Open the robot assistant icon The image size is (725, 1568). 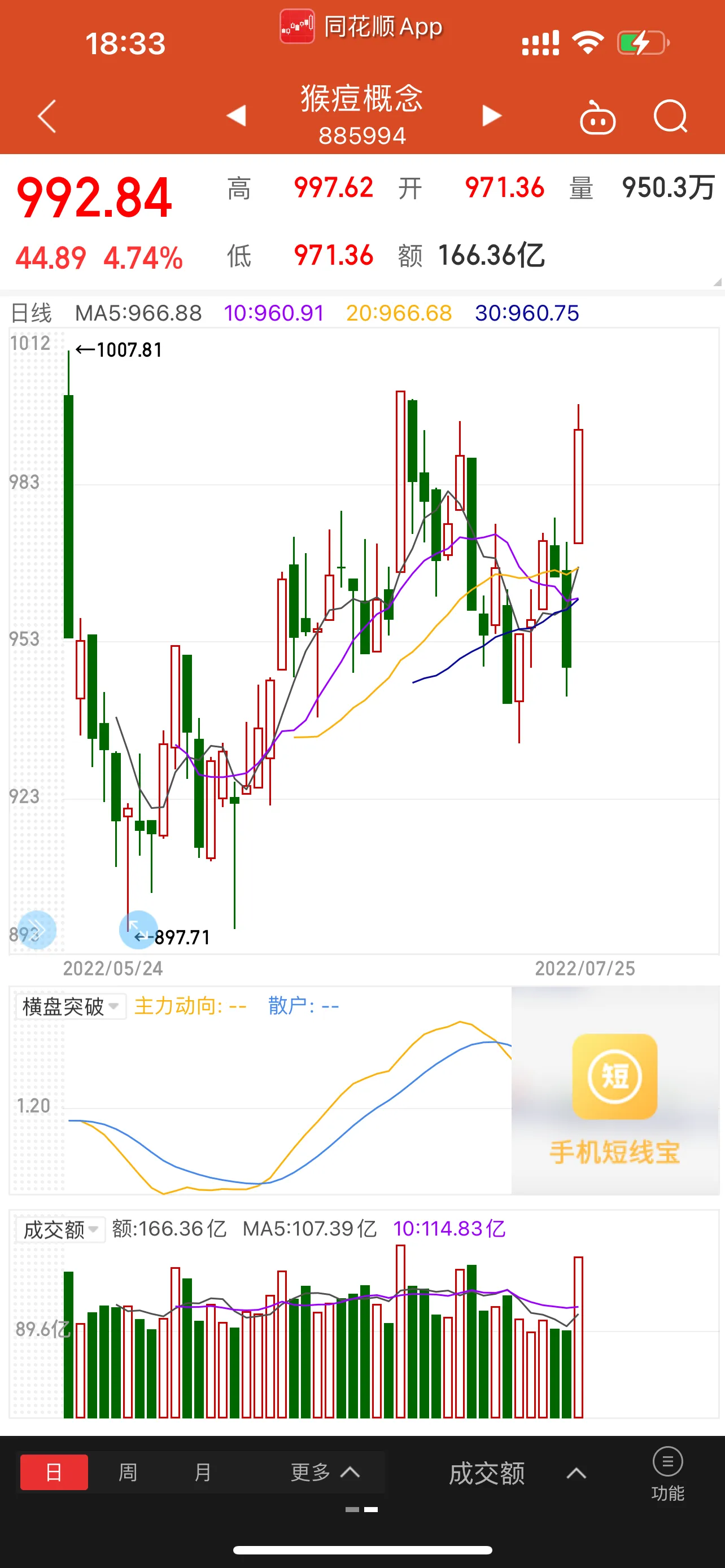[x=597, y=117]
